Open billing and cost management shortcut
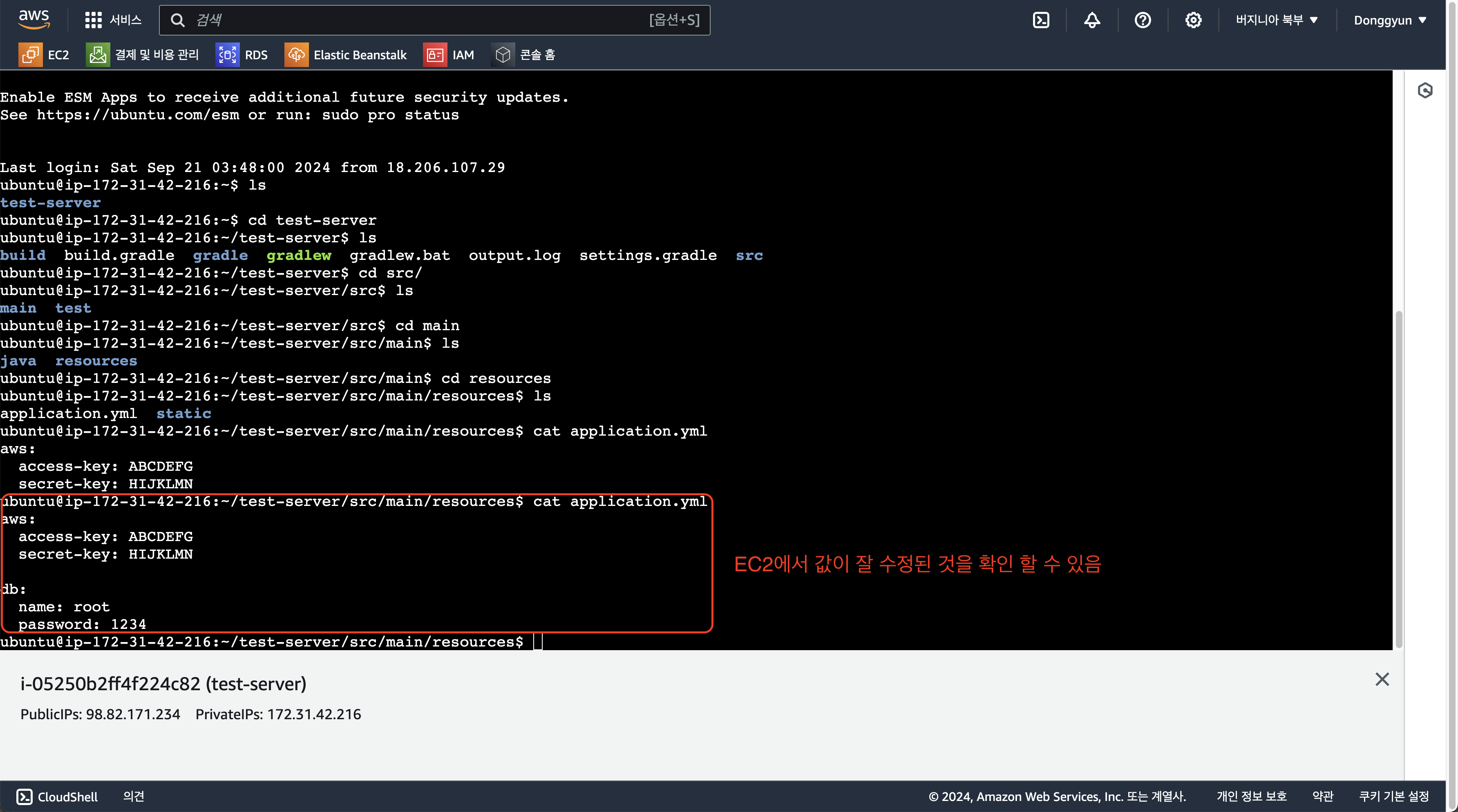 [x=142, y=55]
